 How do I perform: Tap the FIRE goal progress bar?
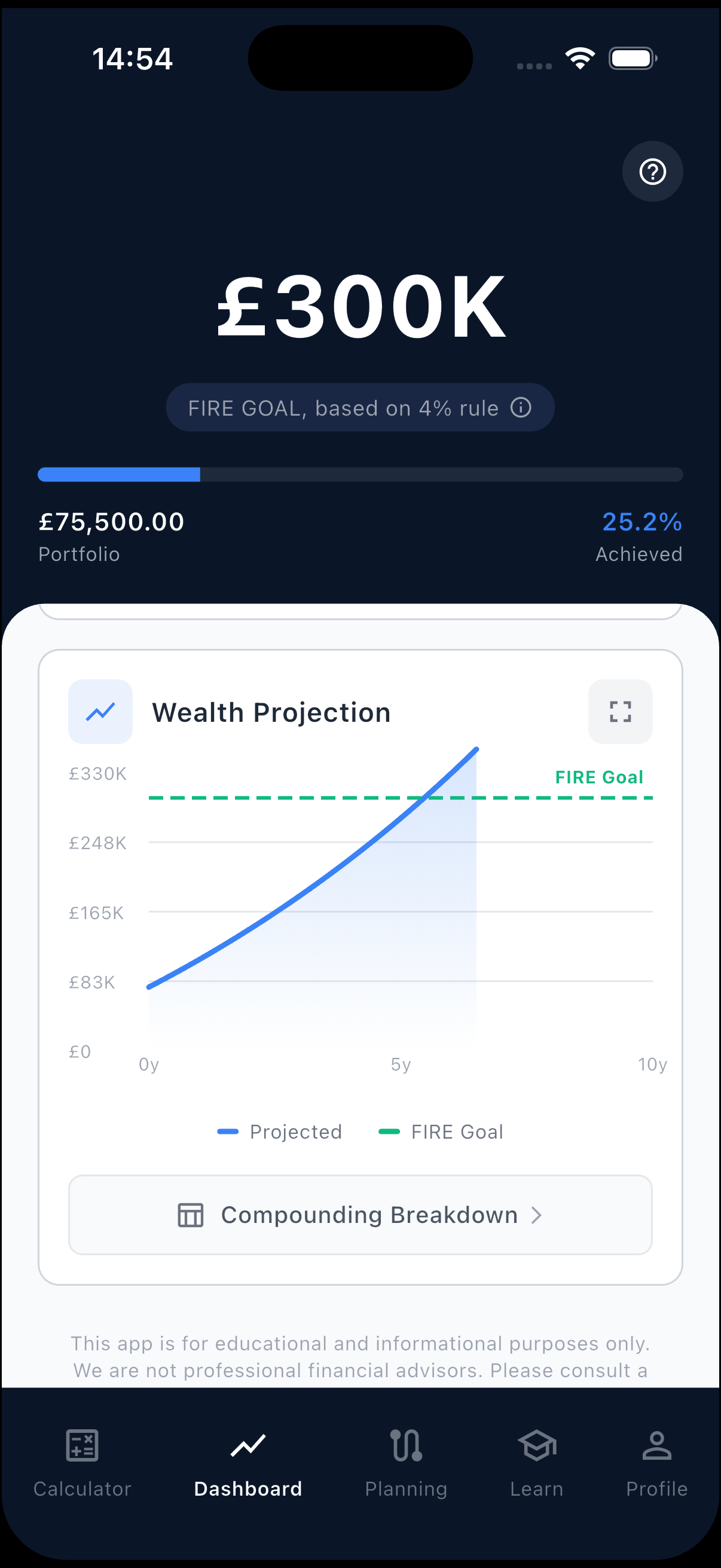coord(360,474)
